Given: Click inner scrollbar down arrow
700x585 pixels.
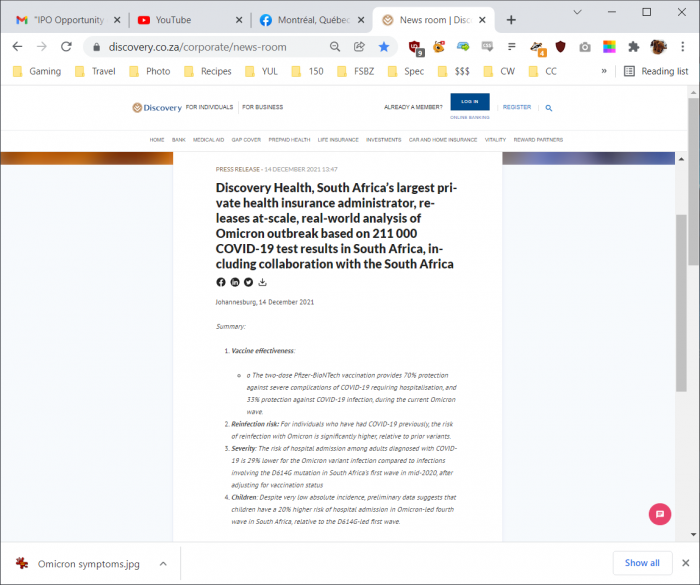Looking at the screenshot, I should 693,535.
